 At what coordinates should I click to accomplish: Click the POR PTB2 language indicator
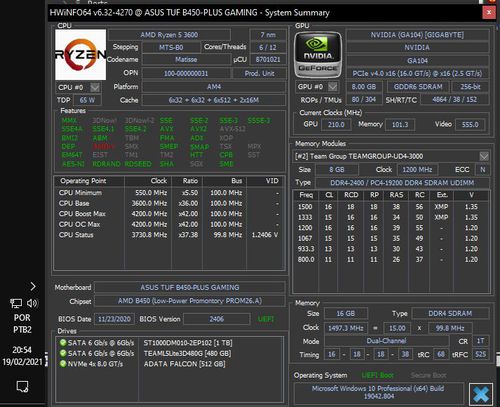click(22, 324)
